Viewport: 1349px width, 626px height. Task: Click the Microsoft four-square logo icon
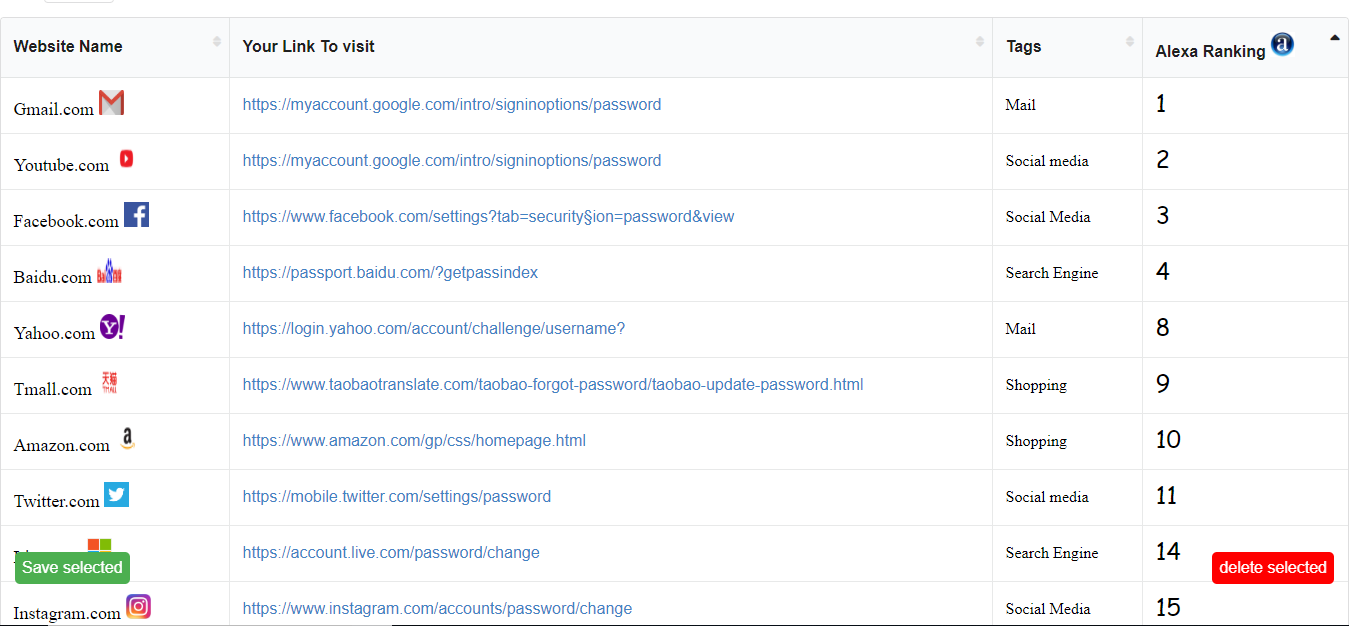click(x=99, y=545)
